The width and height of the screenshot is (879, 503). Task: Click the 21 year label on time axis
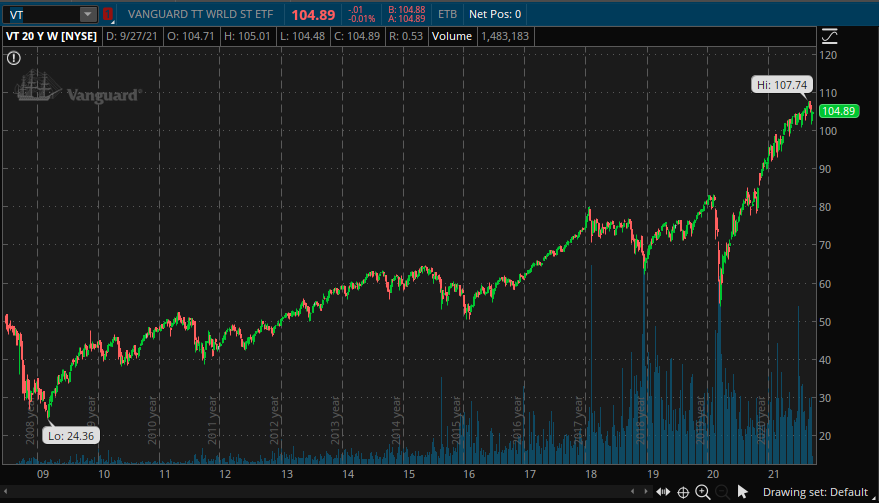coord(774,474)
